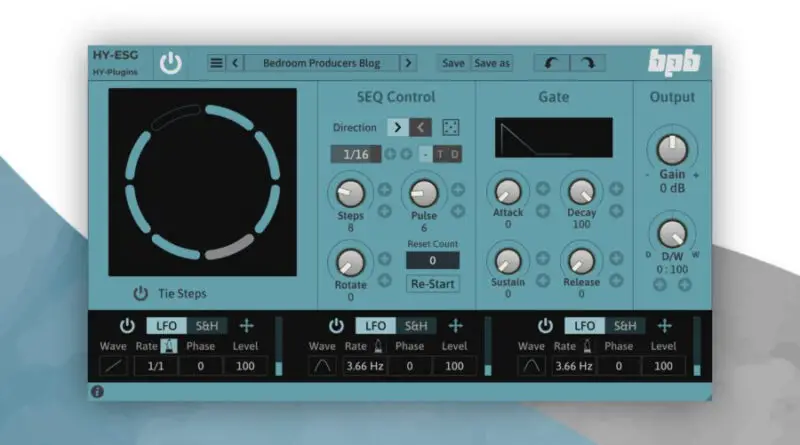Viewport: 800px width, 445px height.
Task: Click upper modulation slot beside Steps knob
Action: click(385, 190)
